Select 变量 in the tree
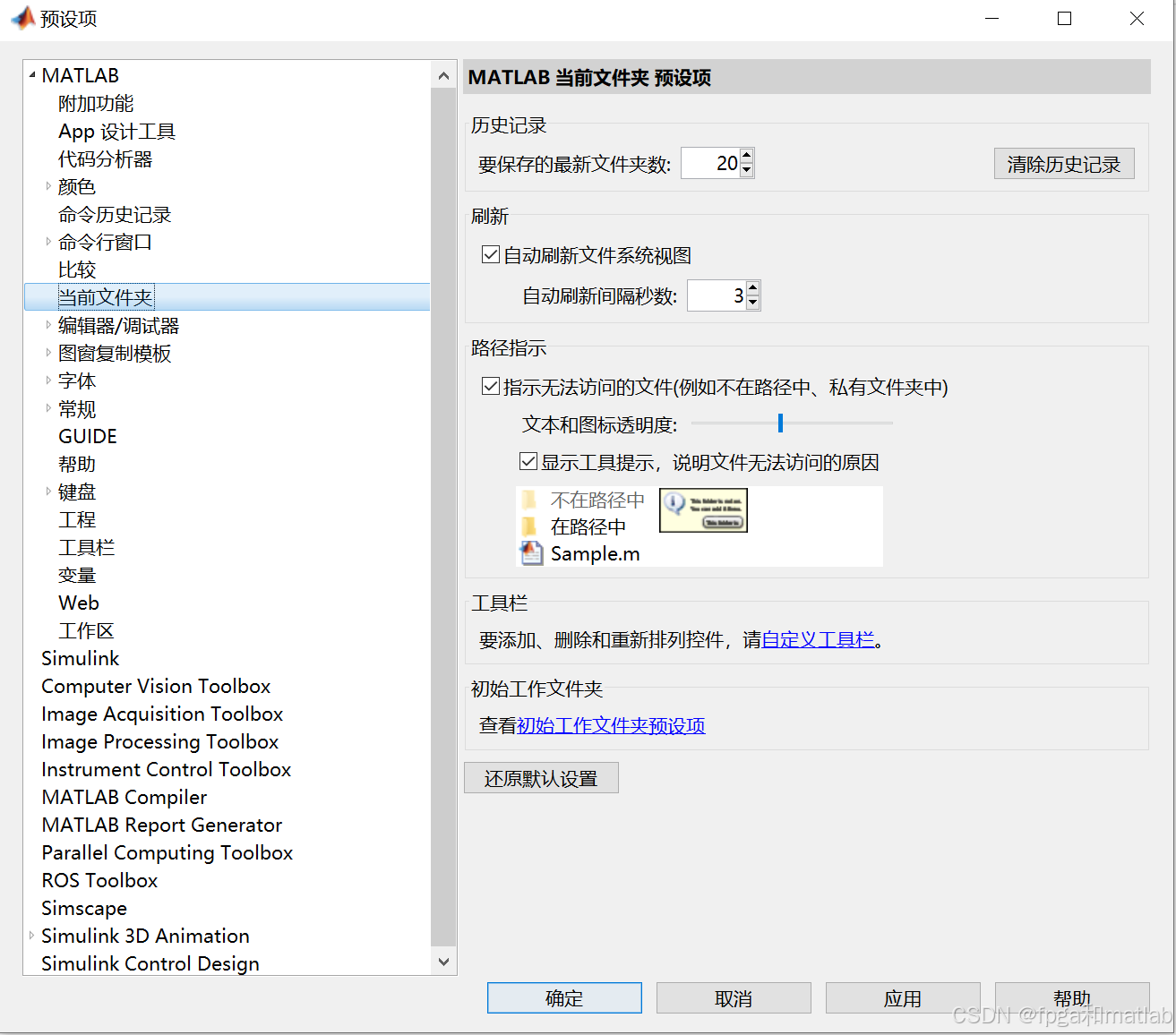This screenshot has width=1176, height=1035. point(77,575)
